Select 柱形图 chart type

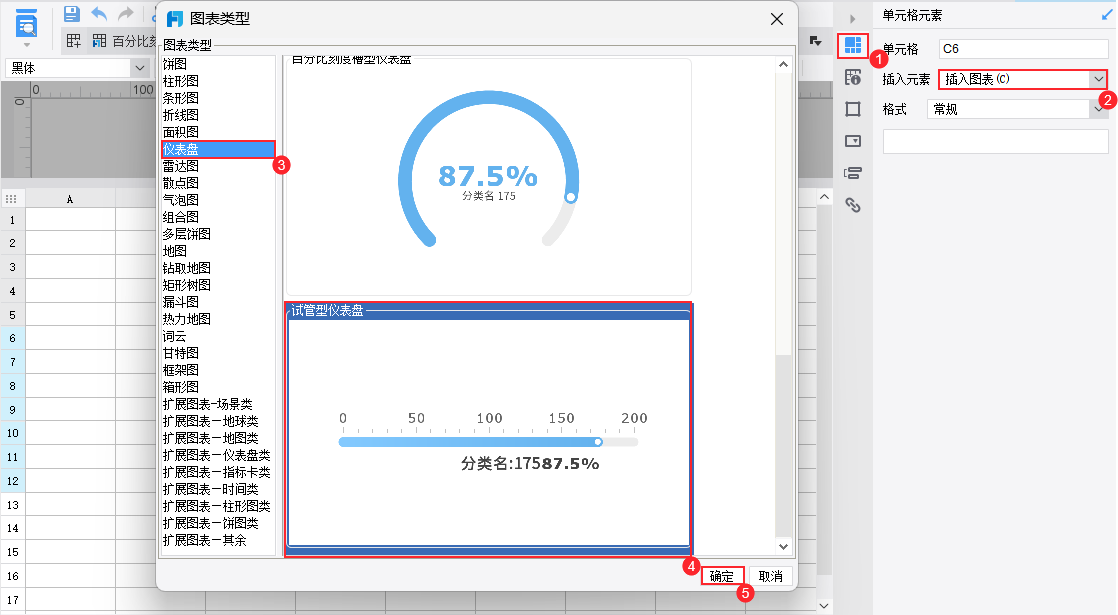pyautogui.click(x=180, y=81)
